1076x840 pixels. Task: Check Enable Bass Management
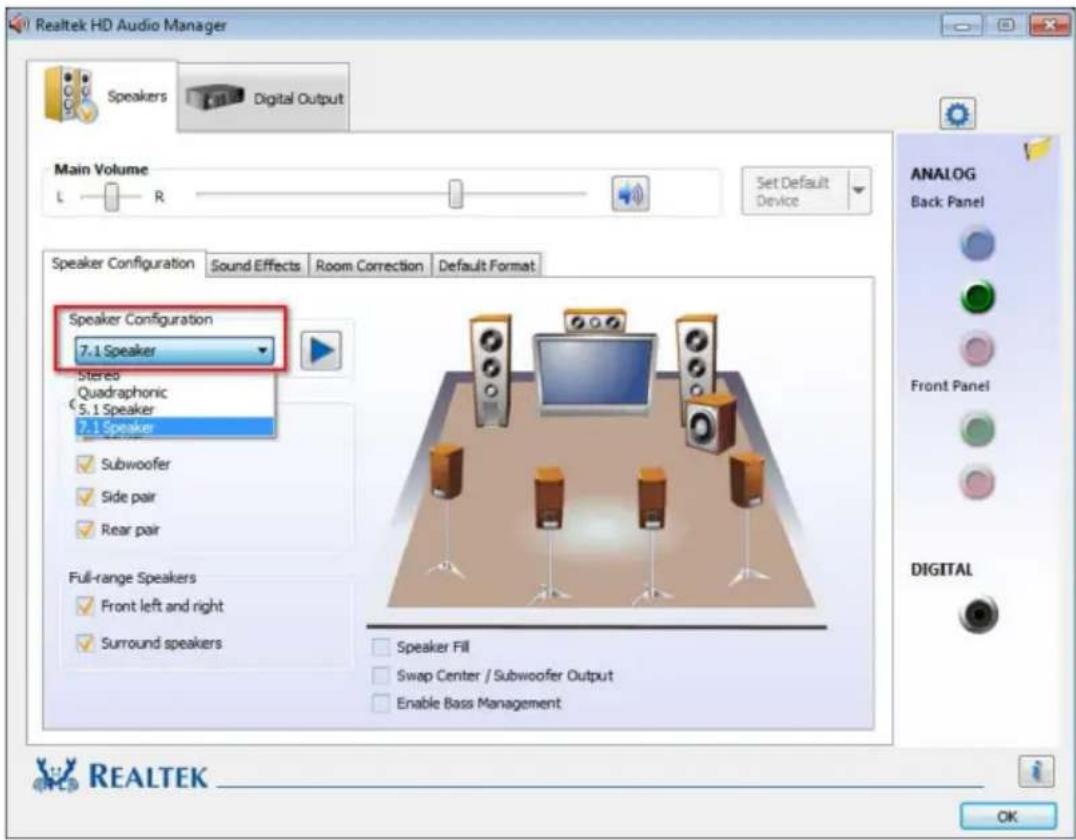[x=380, y=703]
